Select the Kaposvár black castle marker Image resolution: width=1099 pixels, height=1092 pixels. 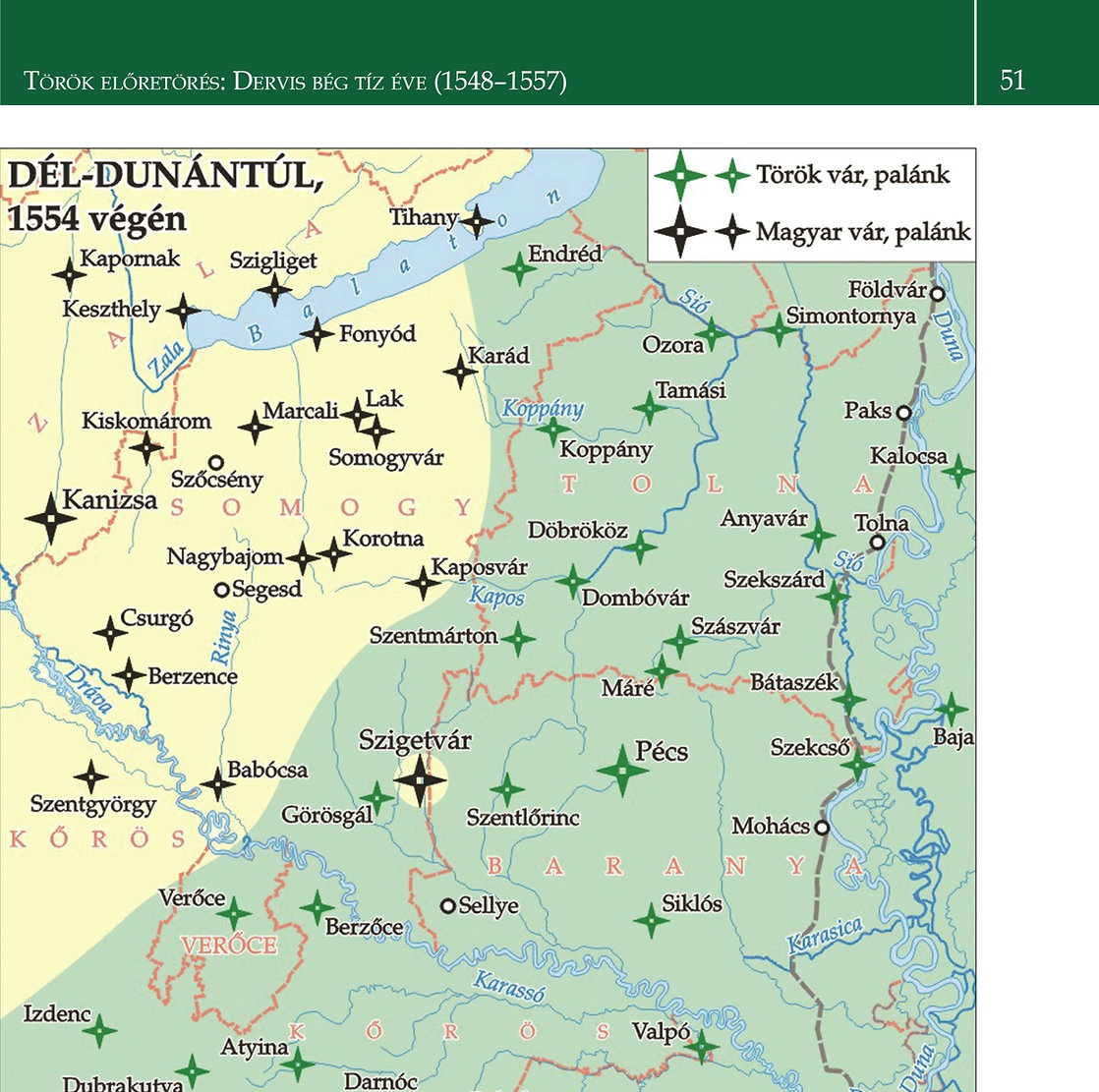click(423, 583)
